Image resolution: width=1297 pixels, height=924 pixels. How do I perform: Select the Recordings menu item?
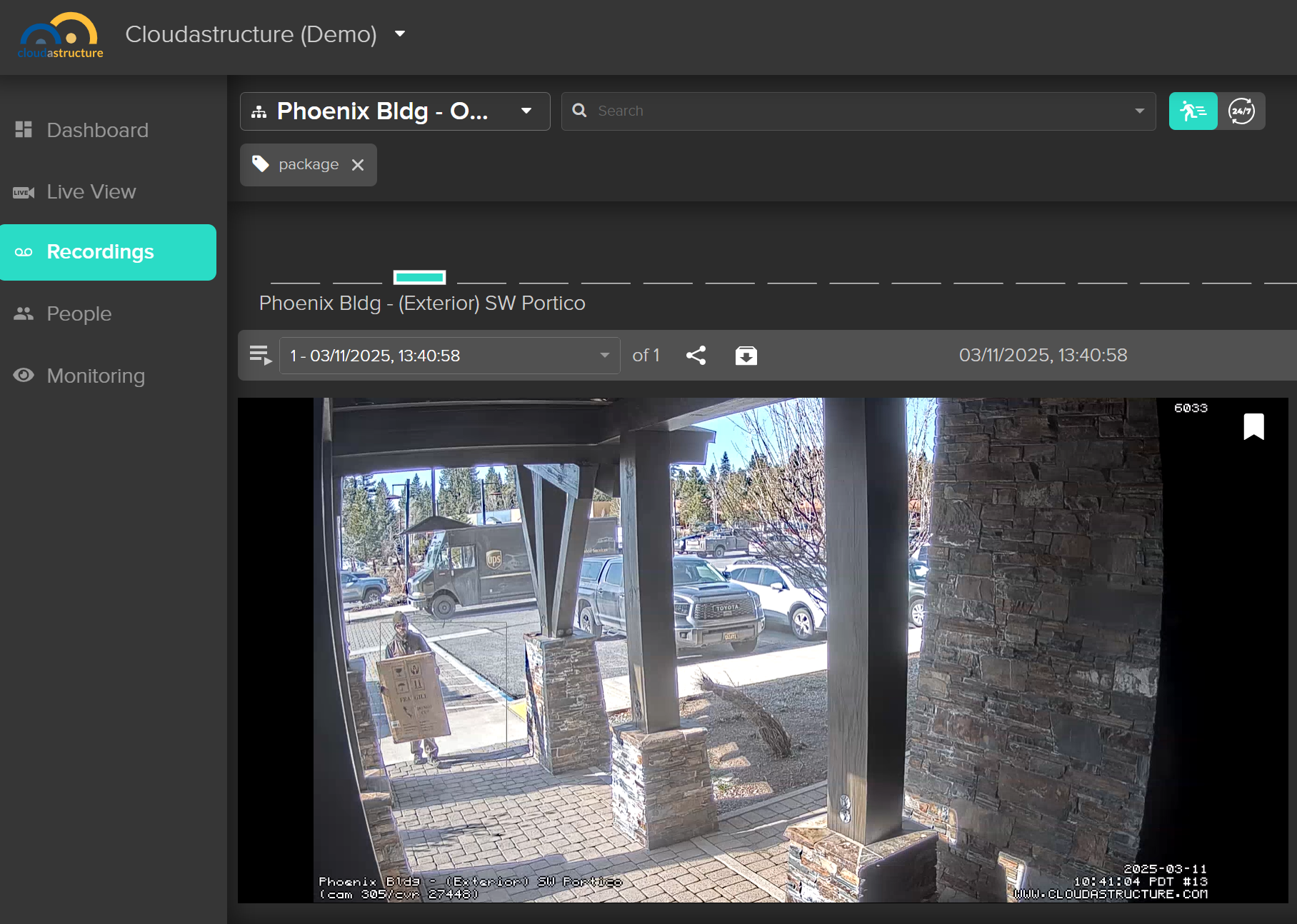point(108,252)
